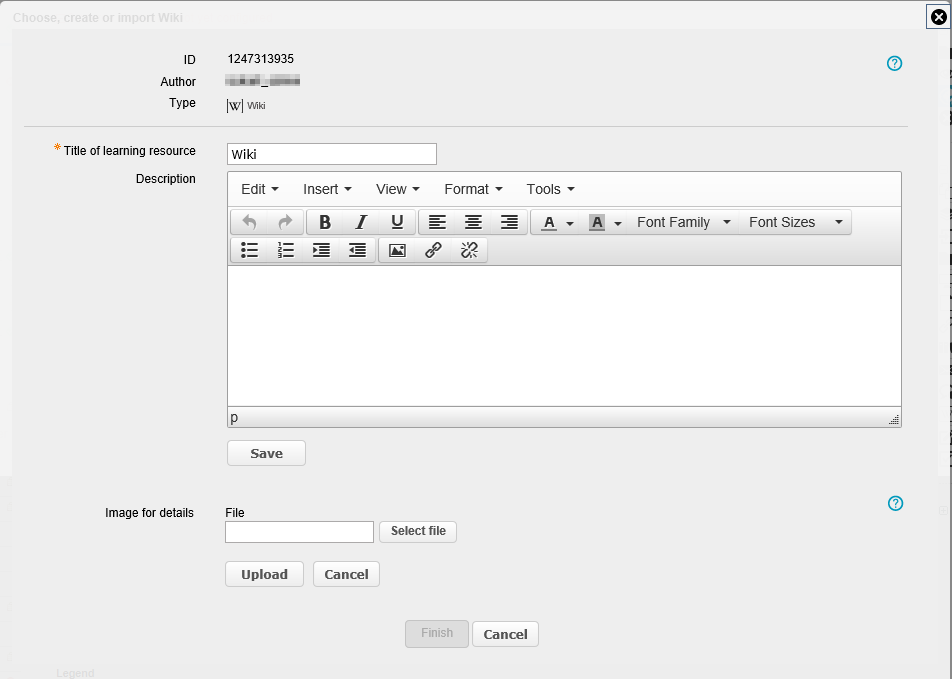Toggle underline formatting
The height and width of the screenshot is (679, 952).
397,222
